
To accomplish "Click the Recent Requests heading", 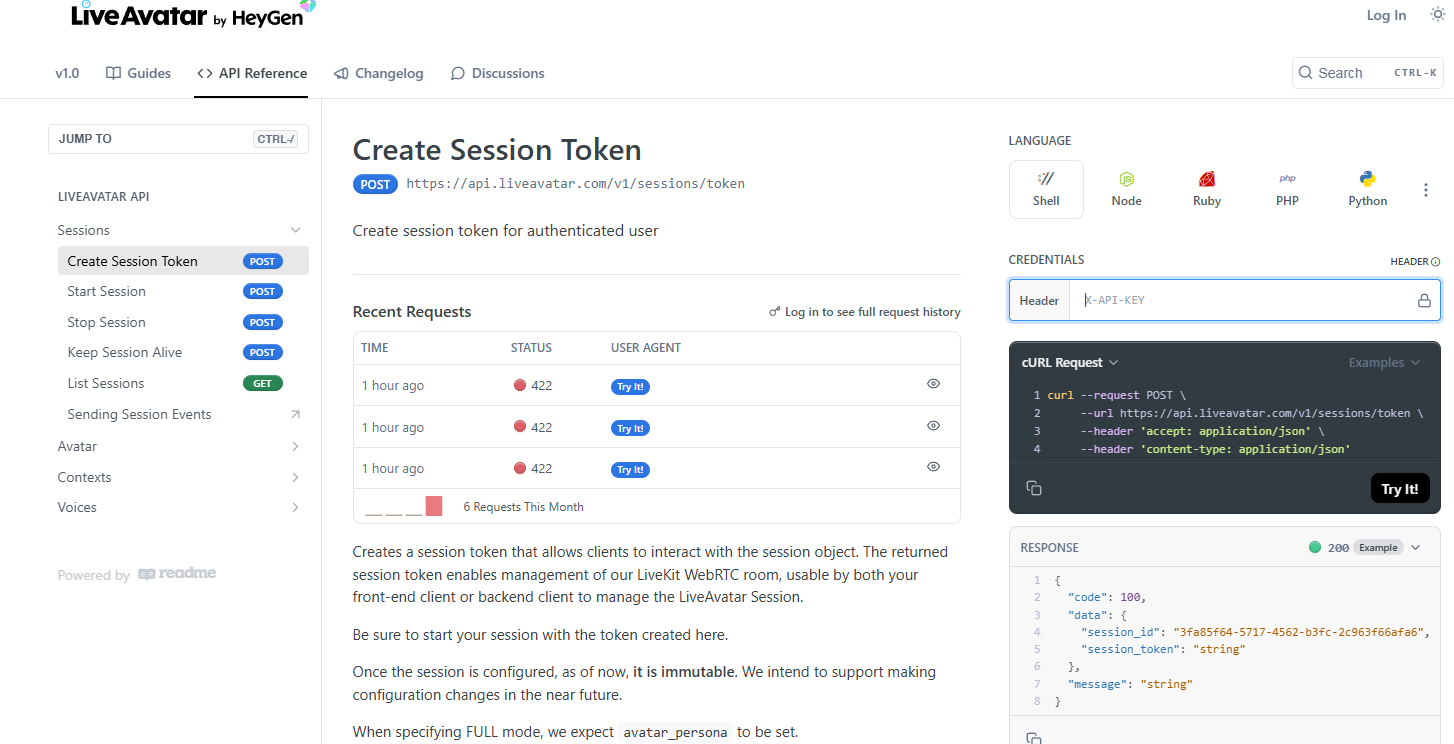I will pyautogui.click(x=412, y=312).
